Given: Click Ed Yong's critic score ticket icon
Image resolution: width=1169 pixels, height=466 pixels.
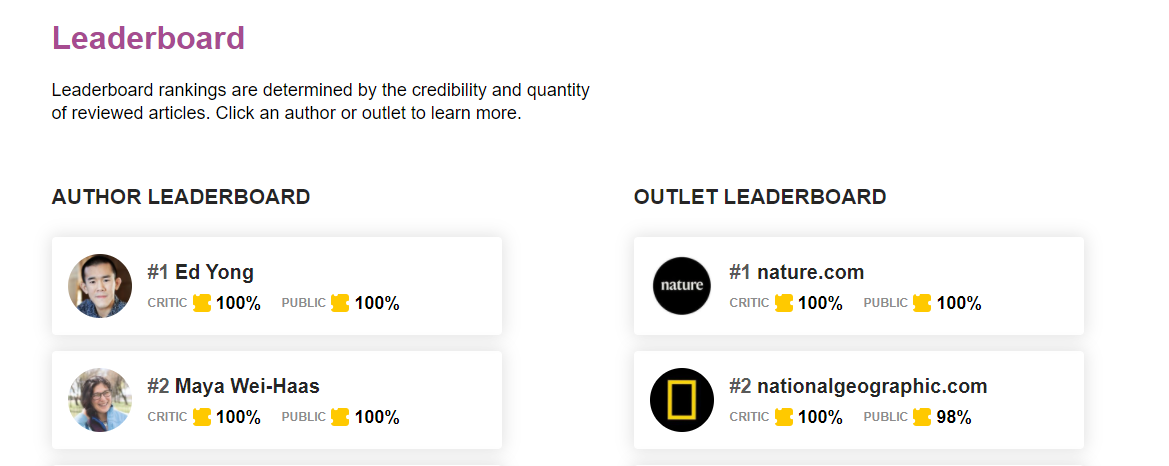Looking at the screenshot, I should 202,303.
